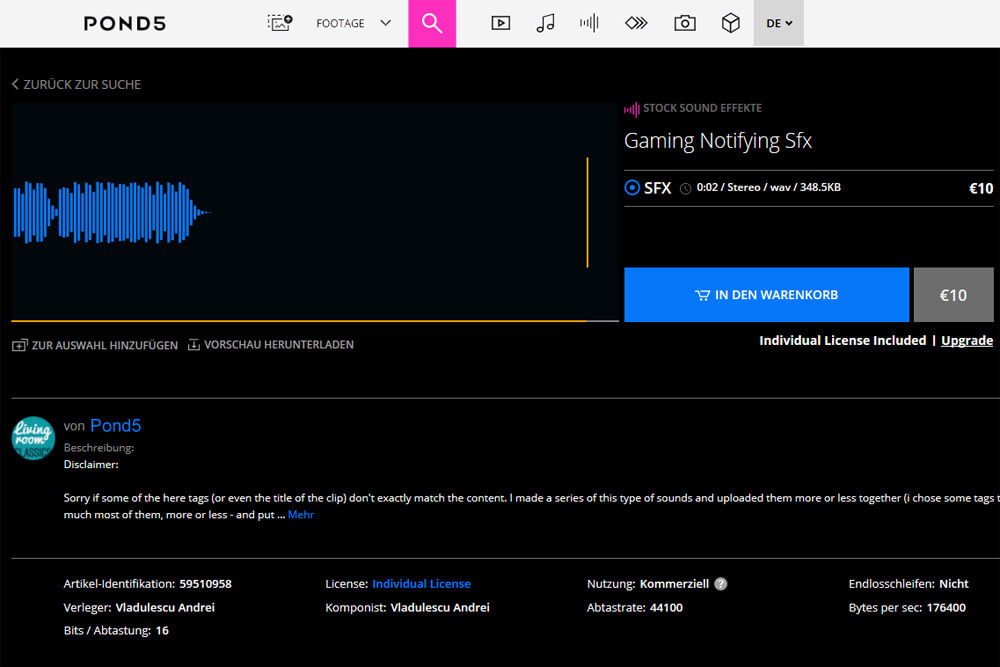
Task: Open the DE language dropdown
Action: [778, 23]
